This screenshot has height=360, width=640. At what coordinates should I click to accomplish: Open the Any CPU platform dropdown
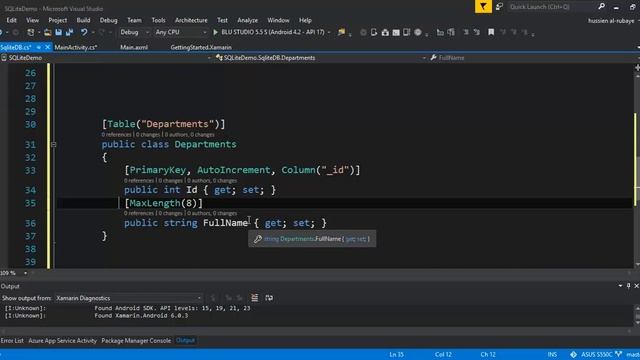181,32
